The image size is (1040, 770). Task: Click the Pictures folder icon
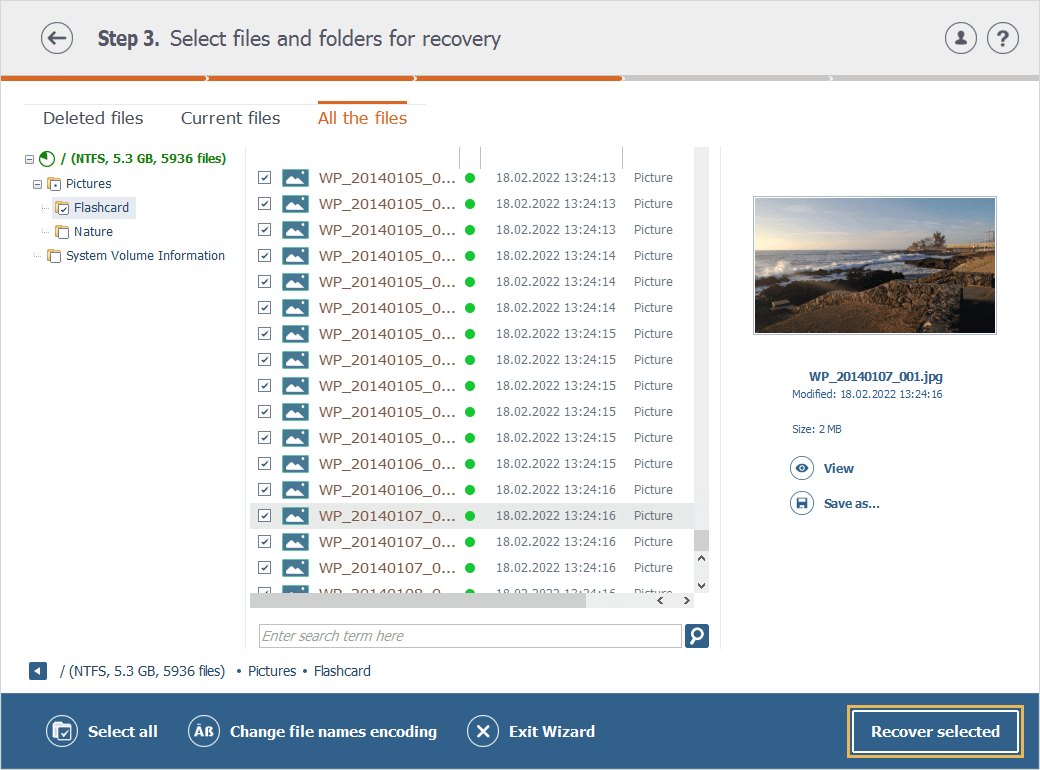(x=54, y=184)
